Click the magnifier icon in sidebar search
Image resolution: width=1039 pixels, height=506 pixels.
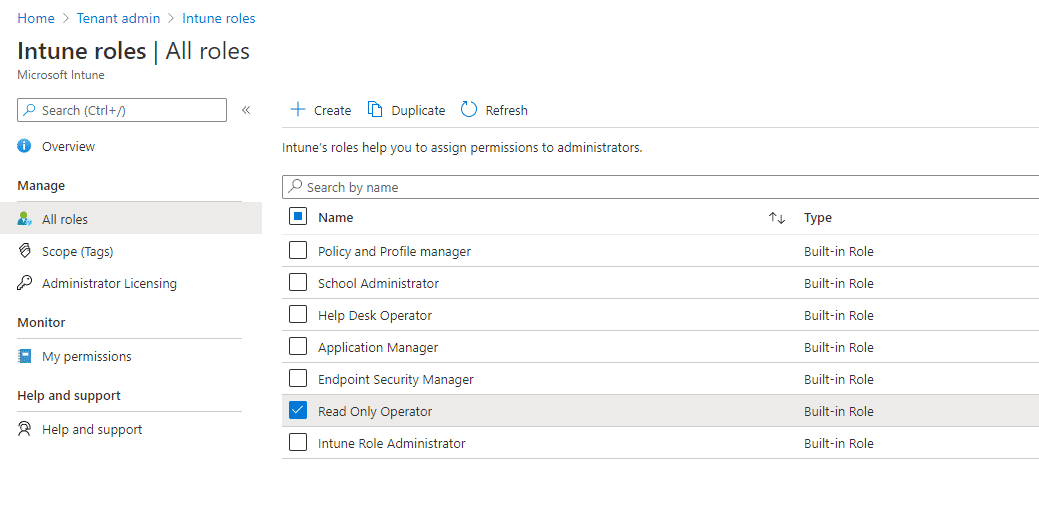(x=29, y=110)
